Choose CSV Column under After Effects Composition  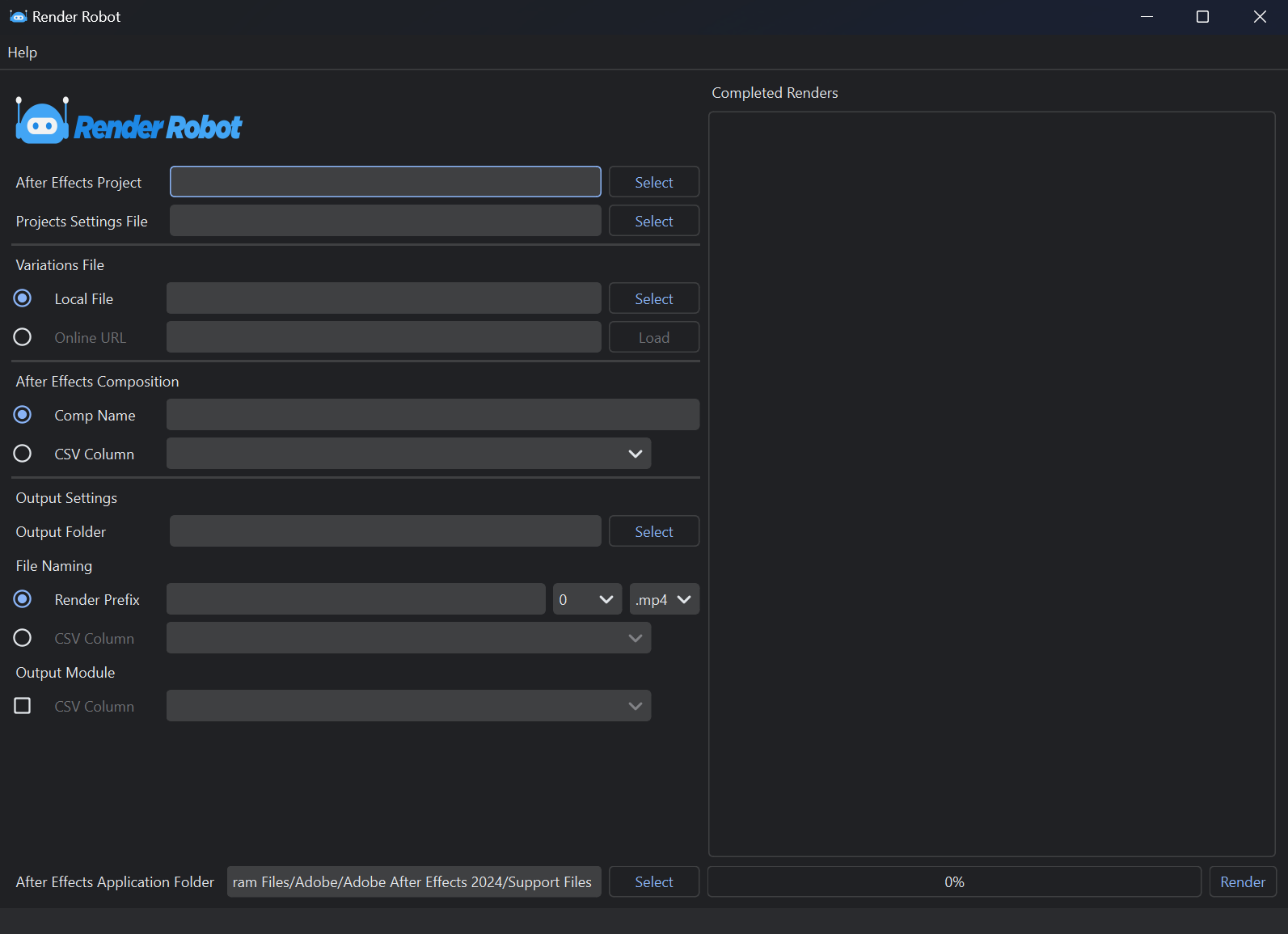pos(23,454)
